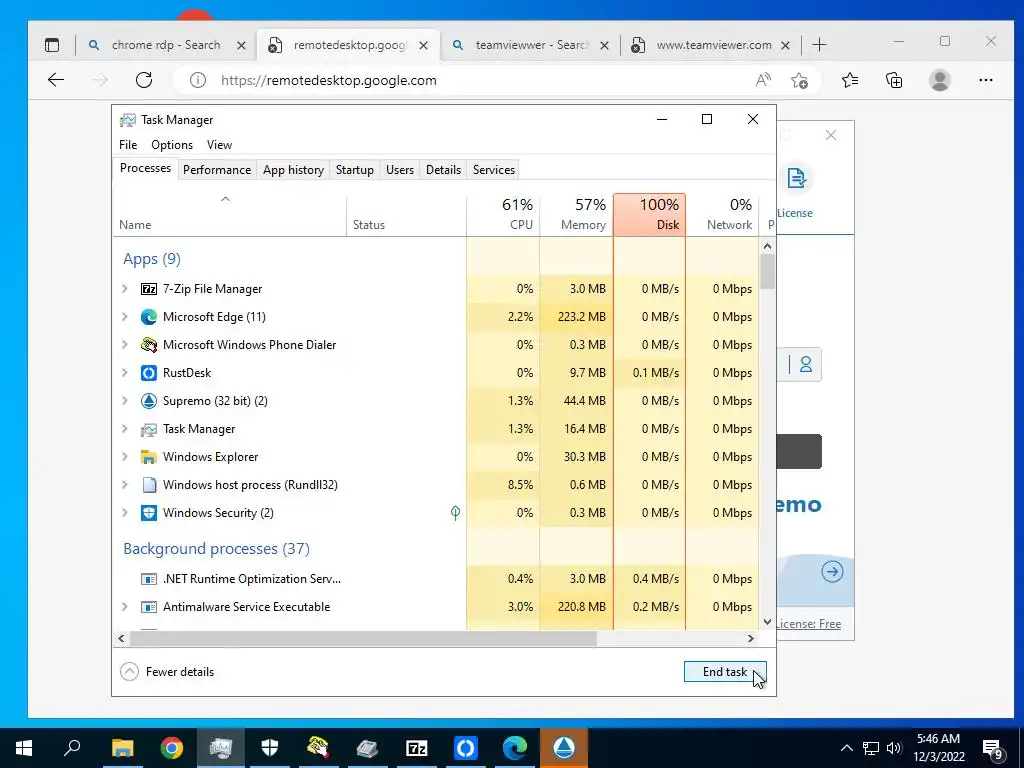Collapse view with Fewer details

pyautogui.click(x=167, y=671)
